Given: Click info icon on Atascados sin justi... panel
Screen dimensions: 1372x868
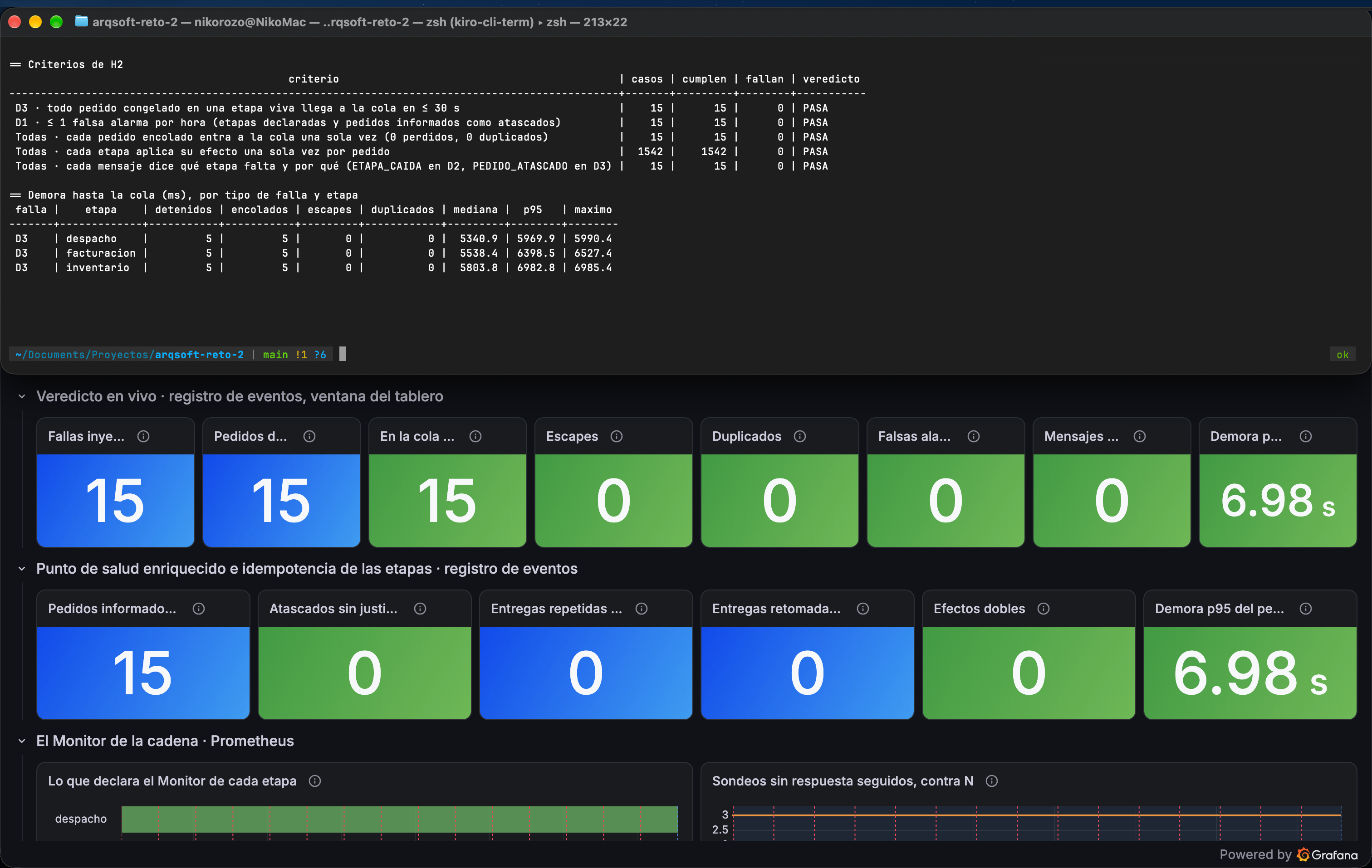Looking at the screenshot, I should [420, 609].
